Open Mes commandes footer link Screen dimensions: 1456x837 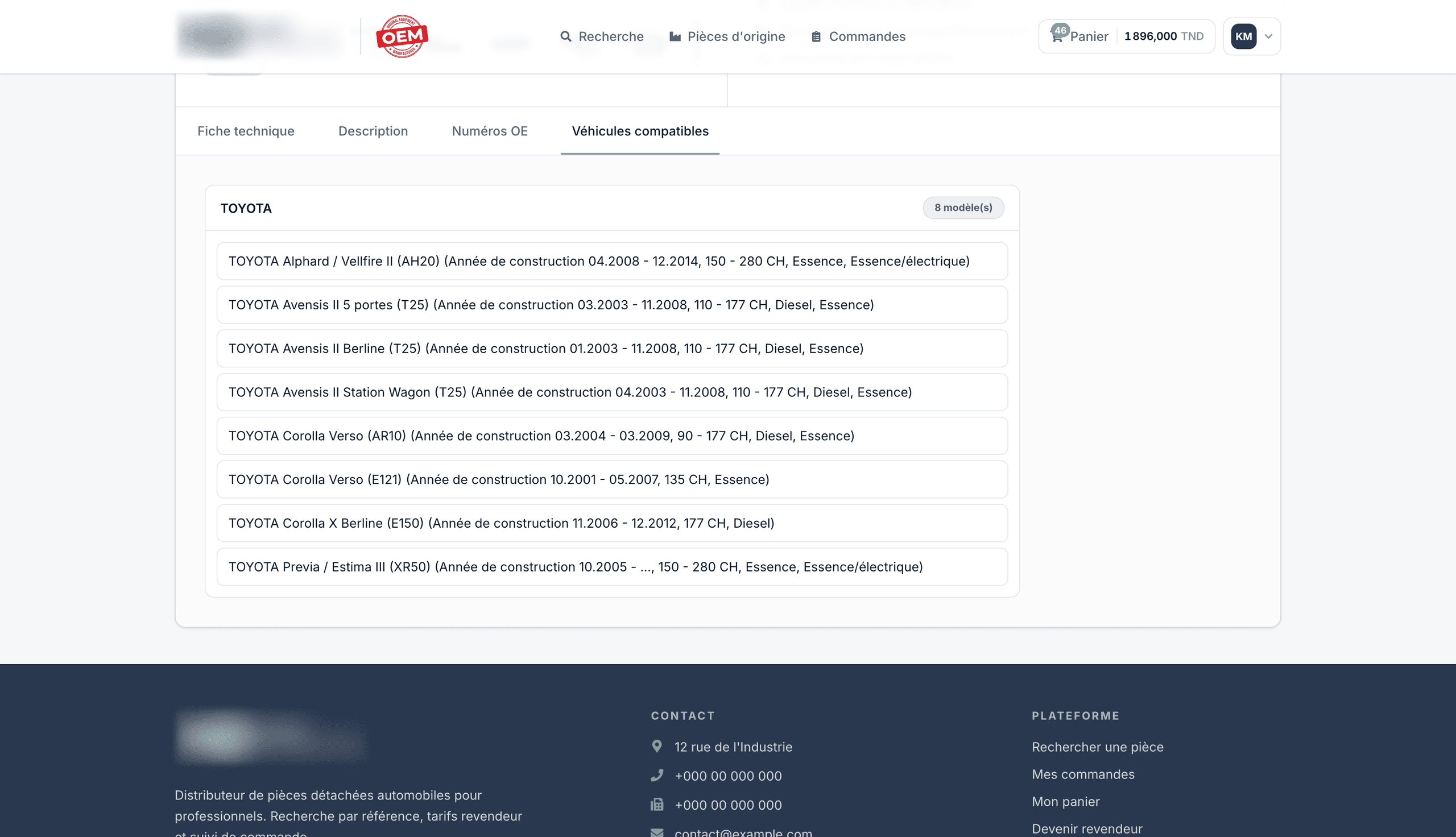coord(1083,774)
